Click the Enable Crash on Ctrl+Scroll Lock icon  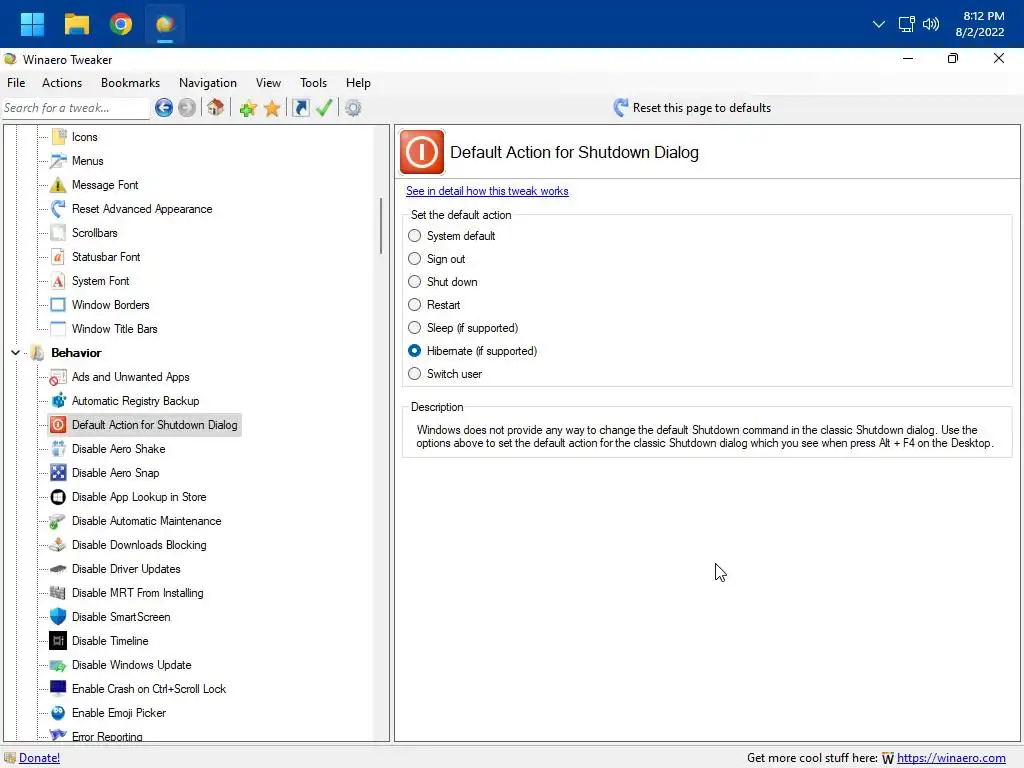[x=58, y=689]
